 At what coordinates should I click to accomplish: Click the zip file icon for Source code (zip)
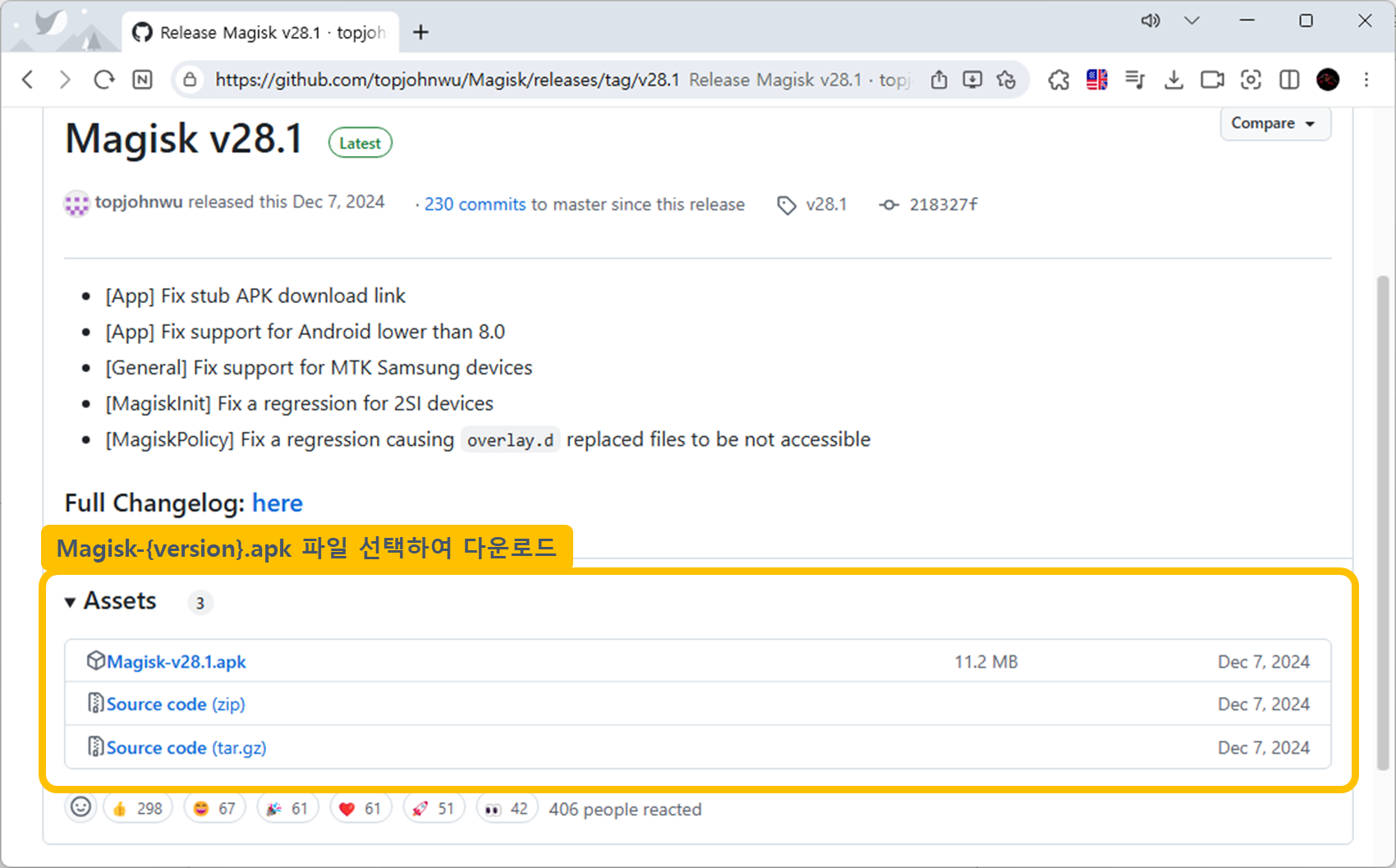[x=96, y=703]
